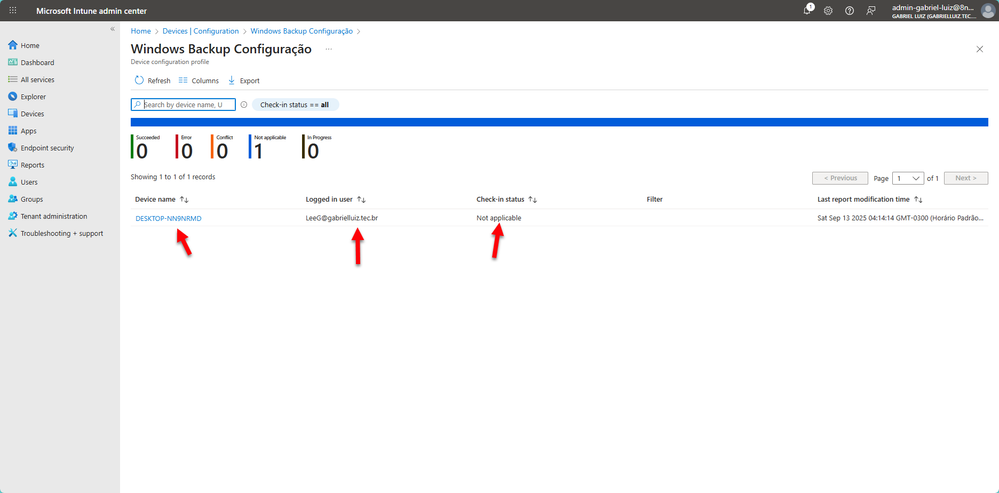Open the Page number dropdown
Screen dimensions: 999x493
(908, 178)
